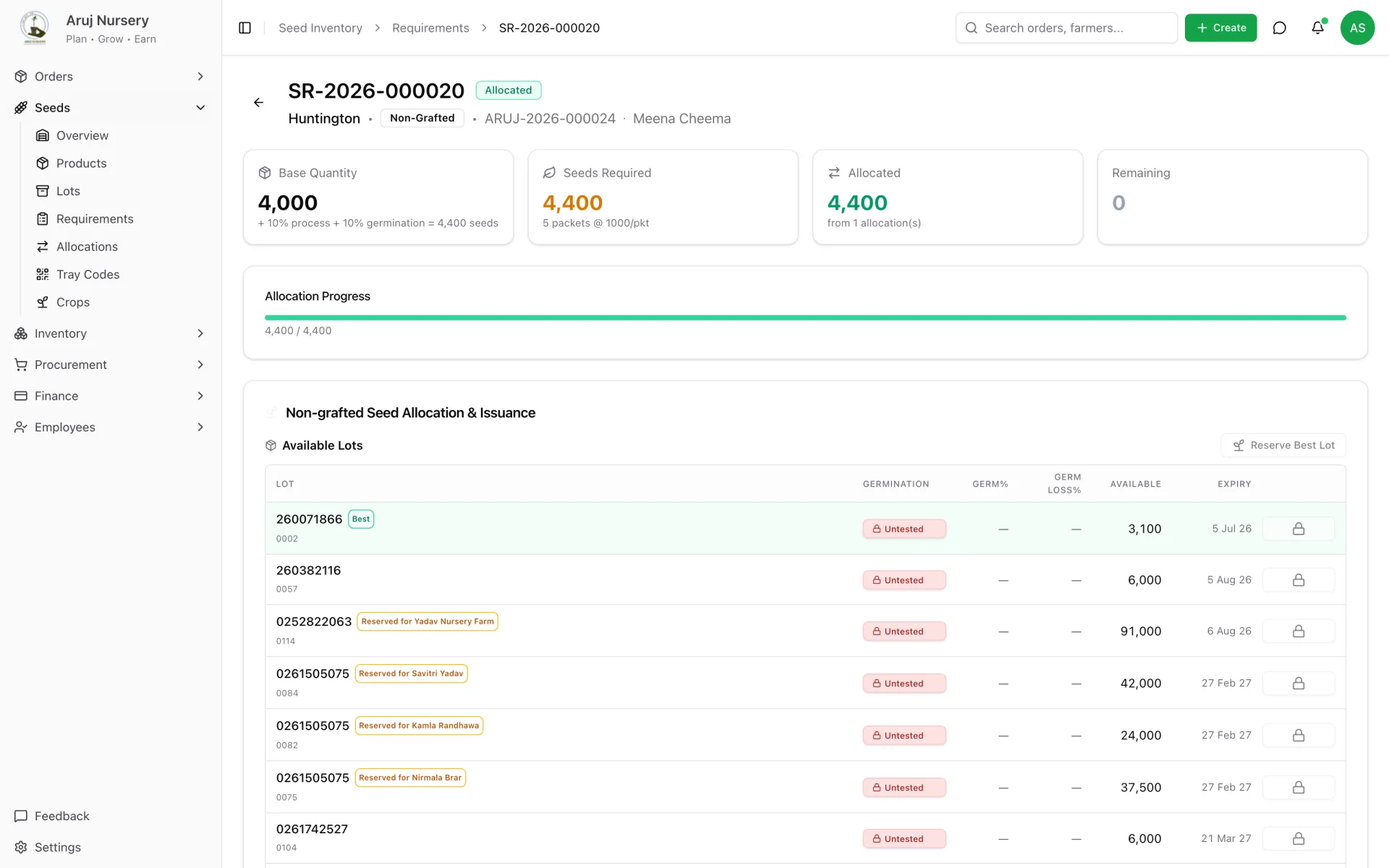Click the Reserve Best Lot button
Viewport: 1389px width, 868px height.
pos(1283,446)
